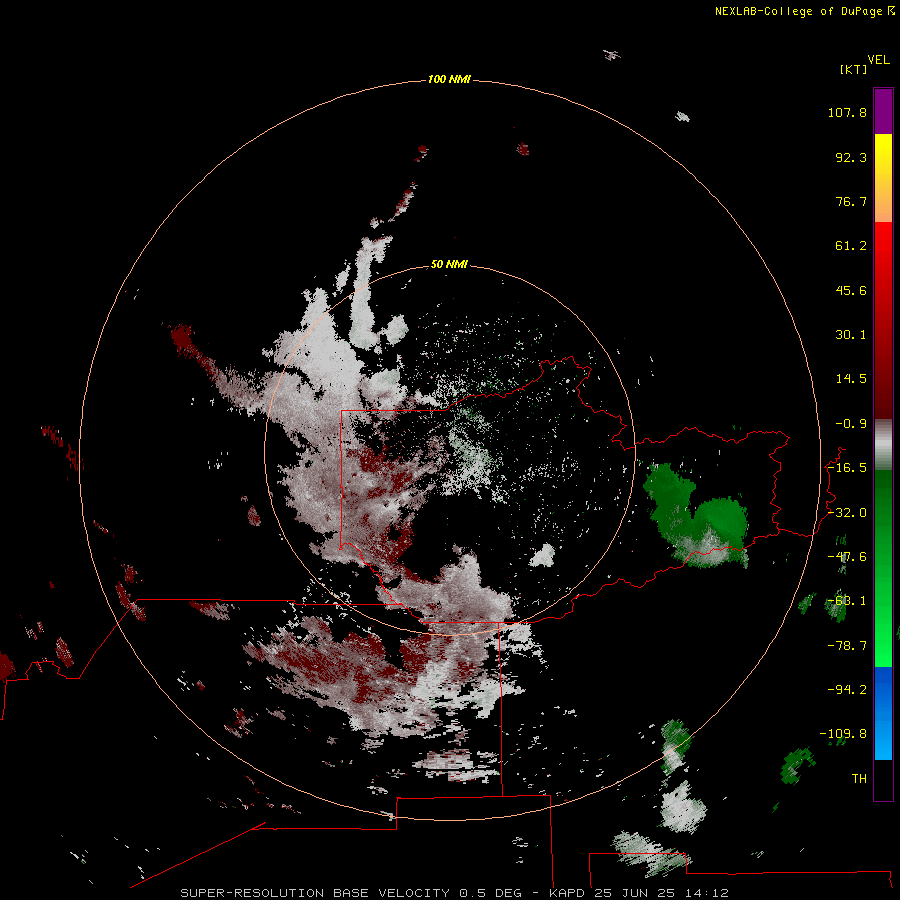The image size is (900, 900).
Task: Select the -16.5 legend value
Action: [847, 468]
